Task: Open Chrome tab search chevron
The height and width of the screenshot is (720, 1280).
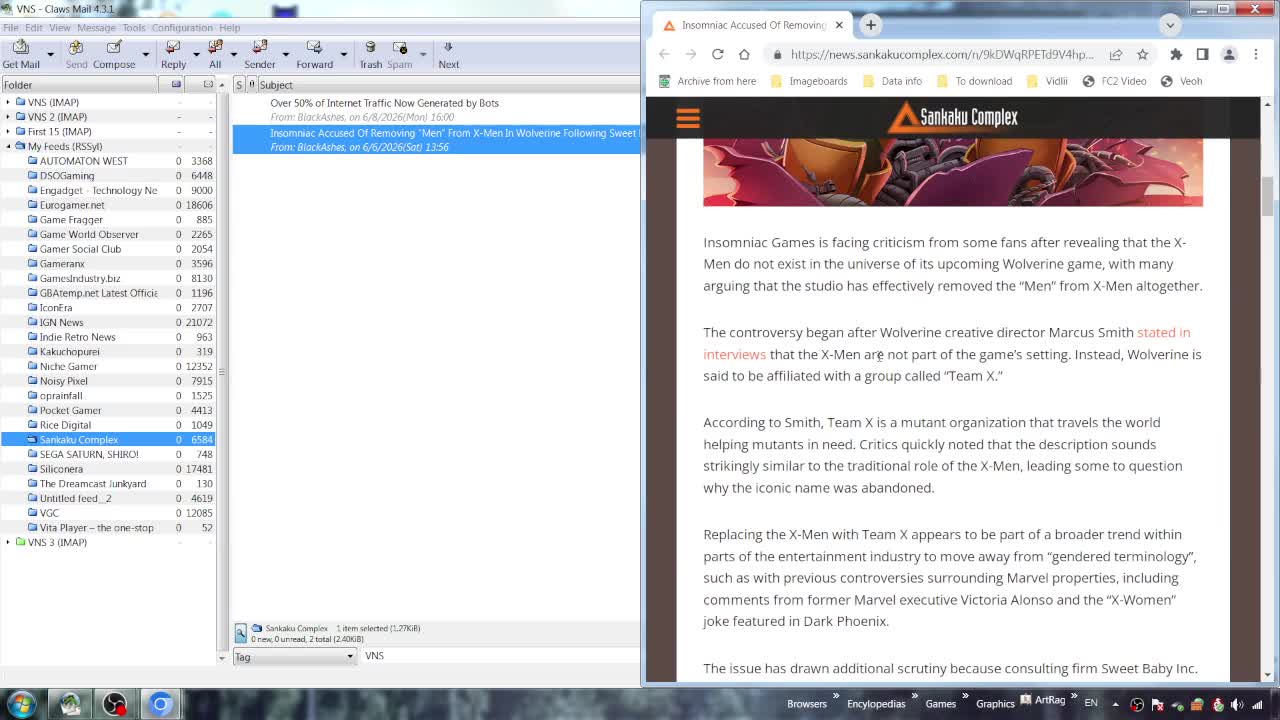Action: coord(1170,25)
